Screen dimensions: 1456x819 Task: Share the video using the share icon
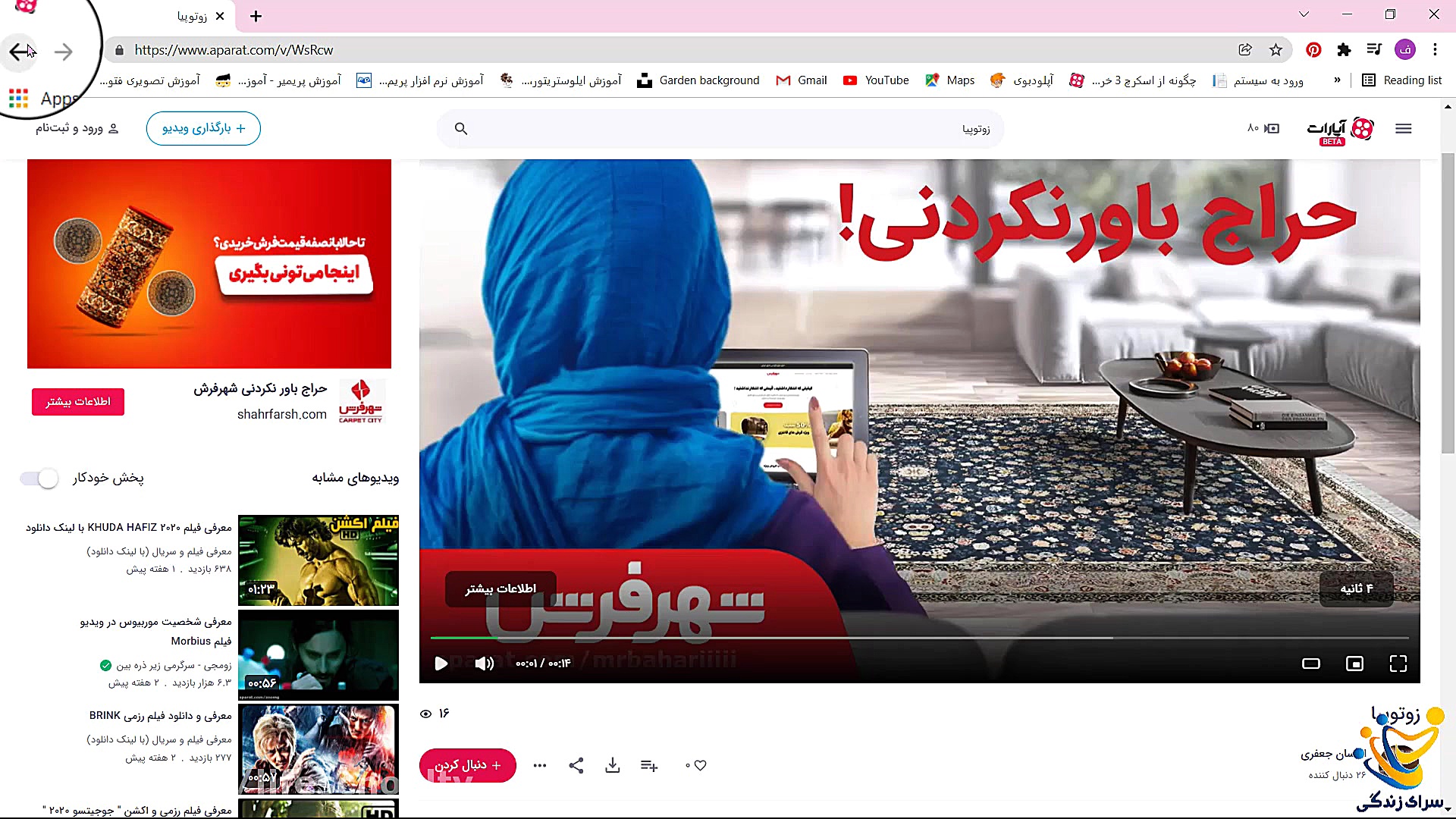click(576, 765)
